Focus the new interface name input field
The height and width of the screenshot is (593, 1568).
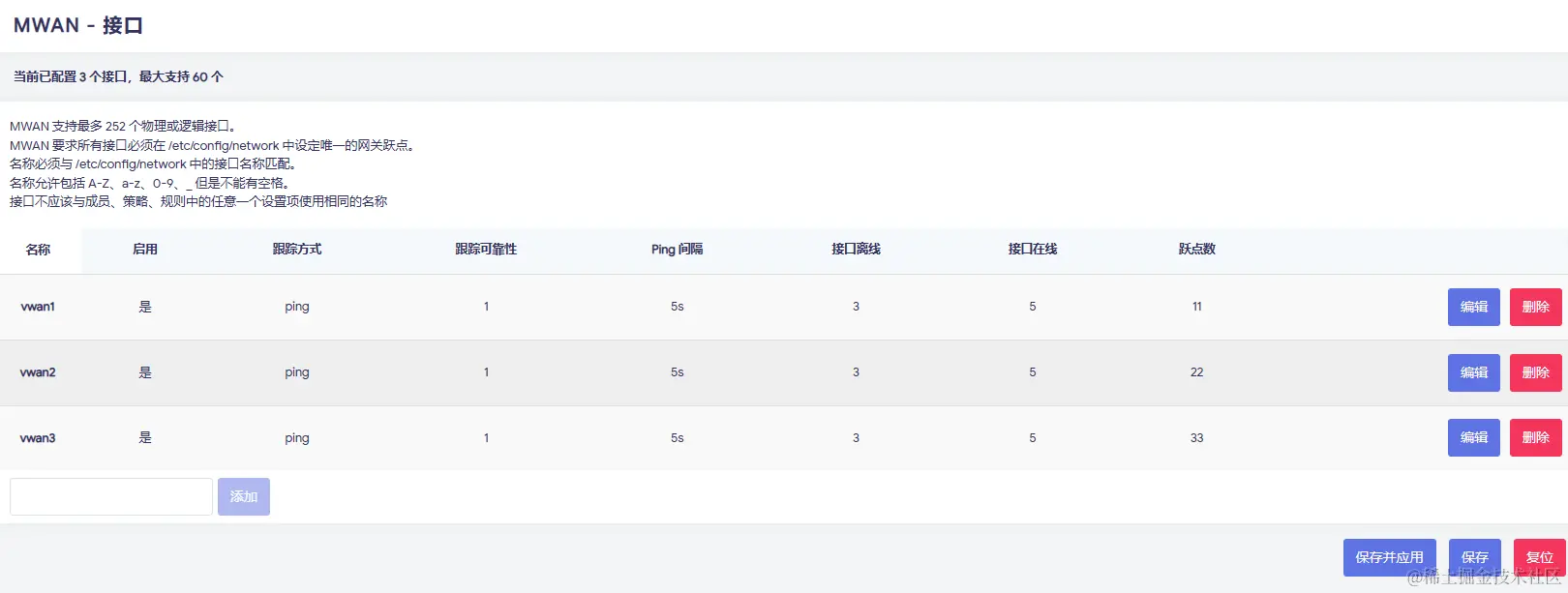click(x=111, y=496)
